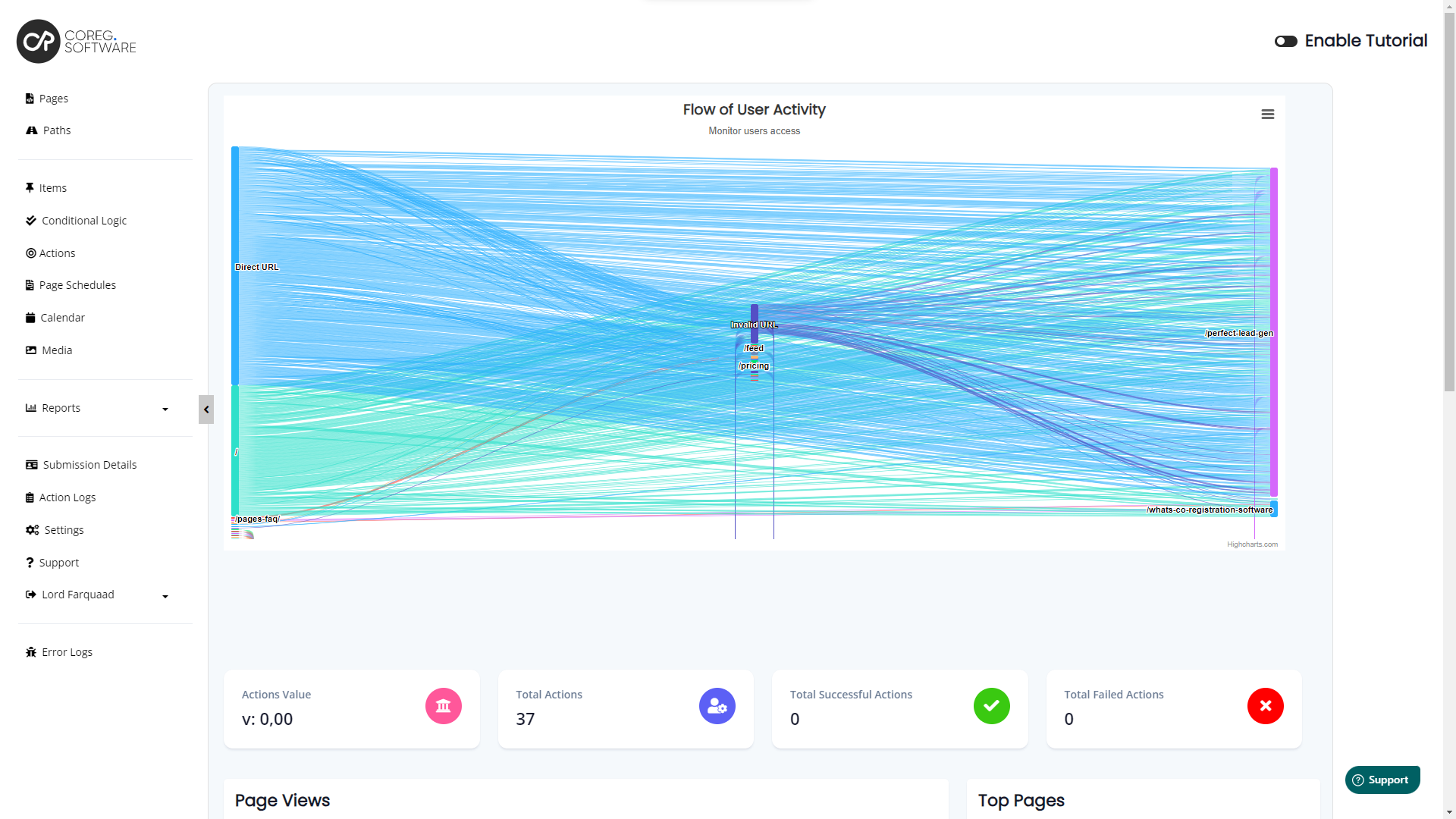Open Submission Details page
The width and height of the screenshot is (1456, 819).
[89, 465]
